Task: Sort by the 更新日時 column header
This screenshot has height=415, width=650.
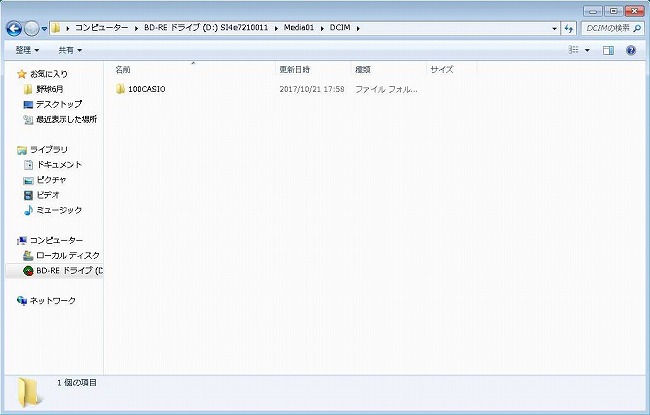Action: tap(295, 70)
